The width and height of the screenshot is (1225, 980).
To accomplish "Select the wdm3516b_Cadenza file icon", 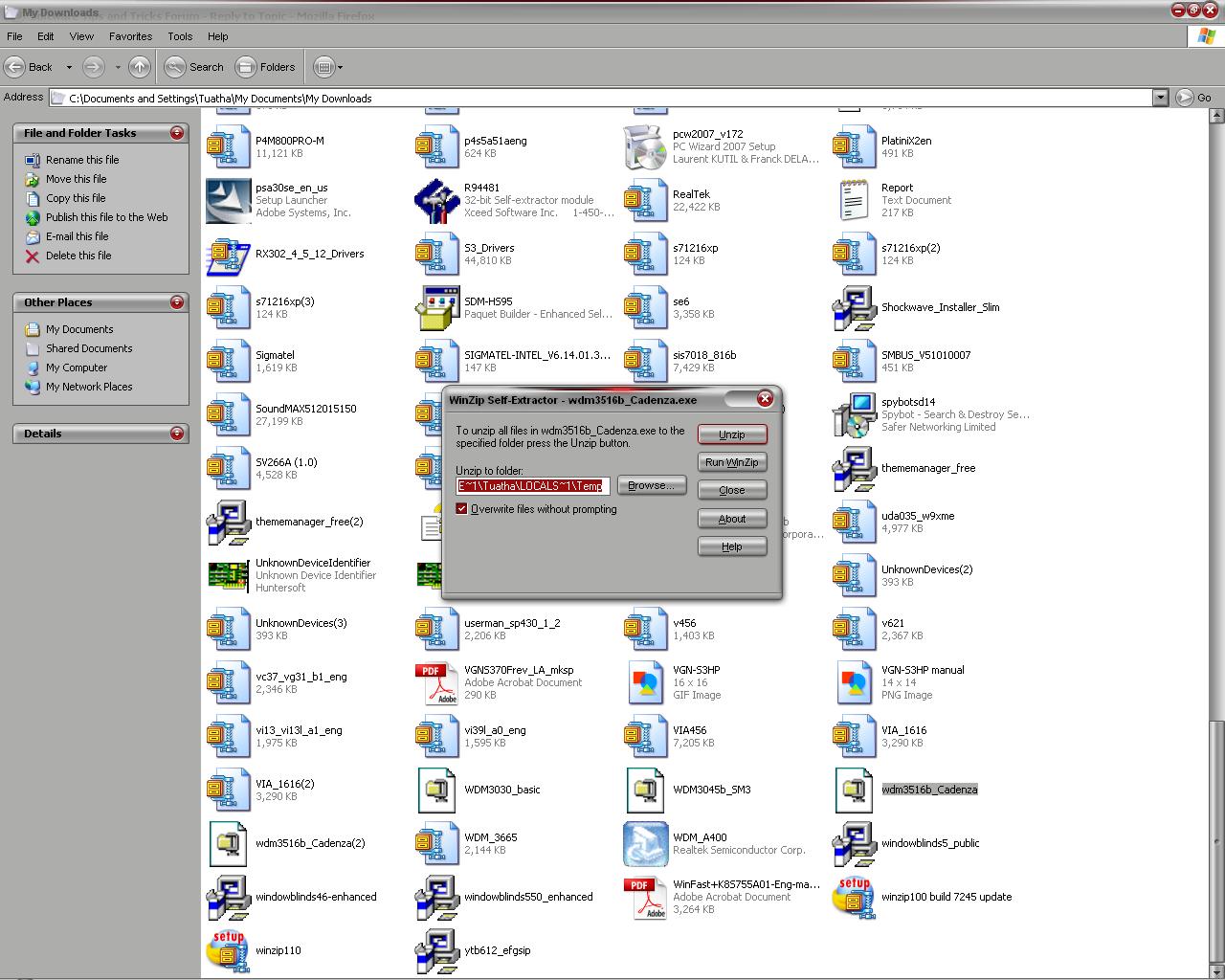I will click(855, 790).
